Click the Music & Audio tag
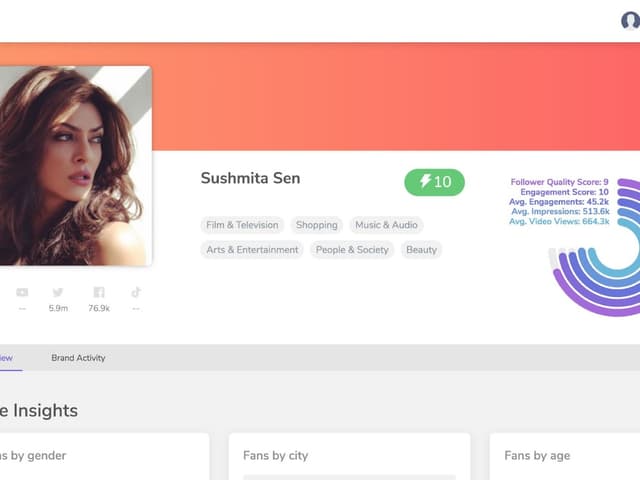 (386, 225)
